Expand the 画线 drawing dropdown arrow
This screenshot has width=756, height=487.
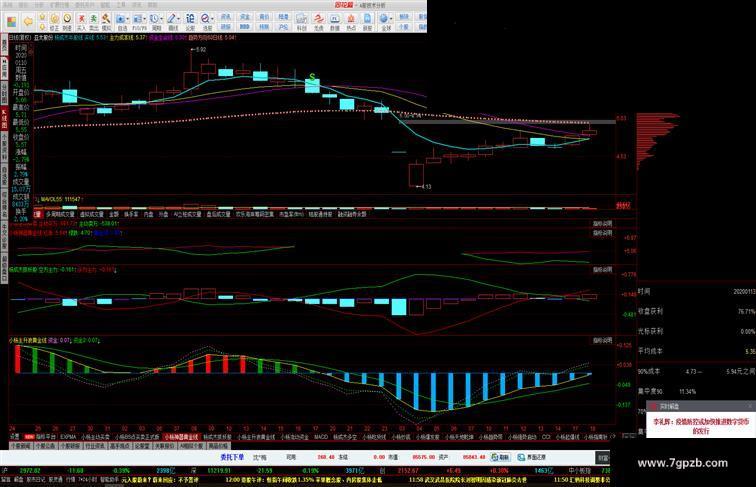(179, 19)
